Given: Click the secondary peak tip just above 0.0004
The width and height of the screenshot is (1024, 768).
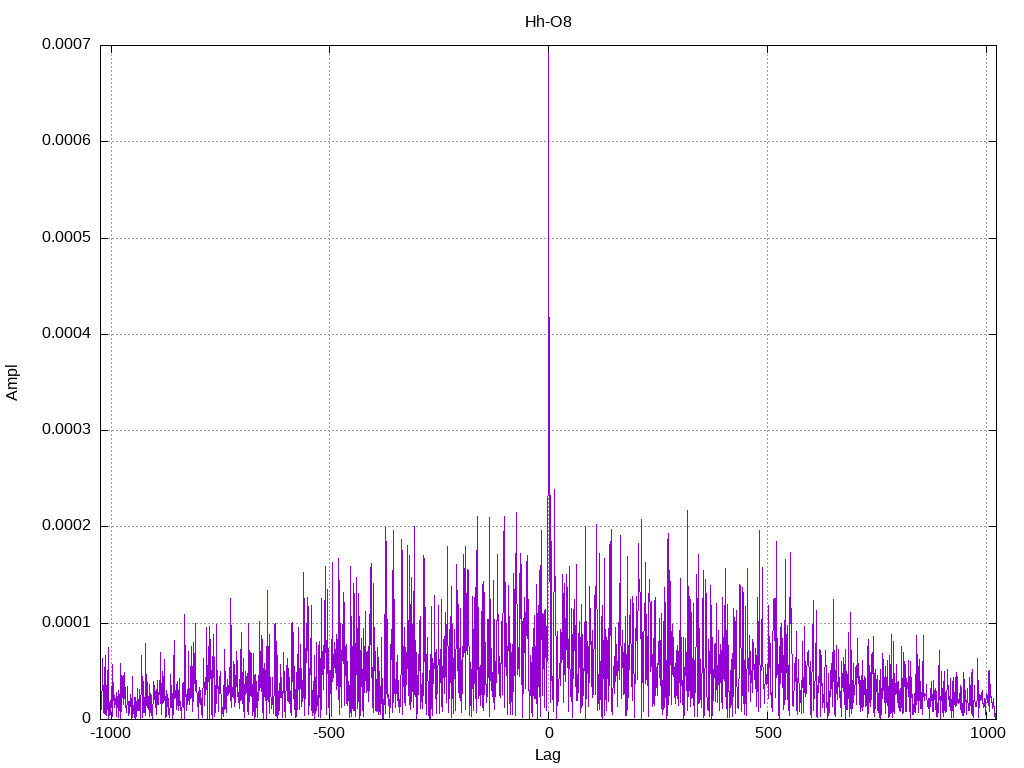Looking at the screenshot, I should pos(549,317).
